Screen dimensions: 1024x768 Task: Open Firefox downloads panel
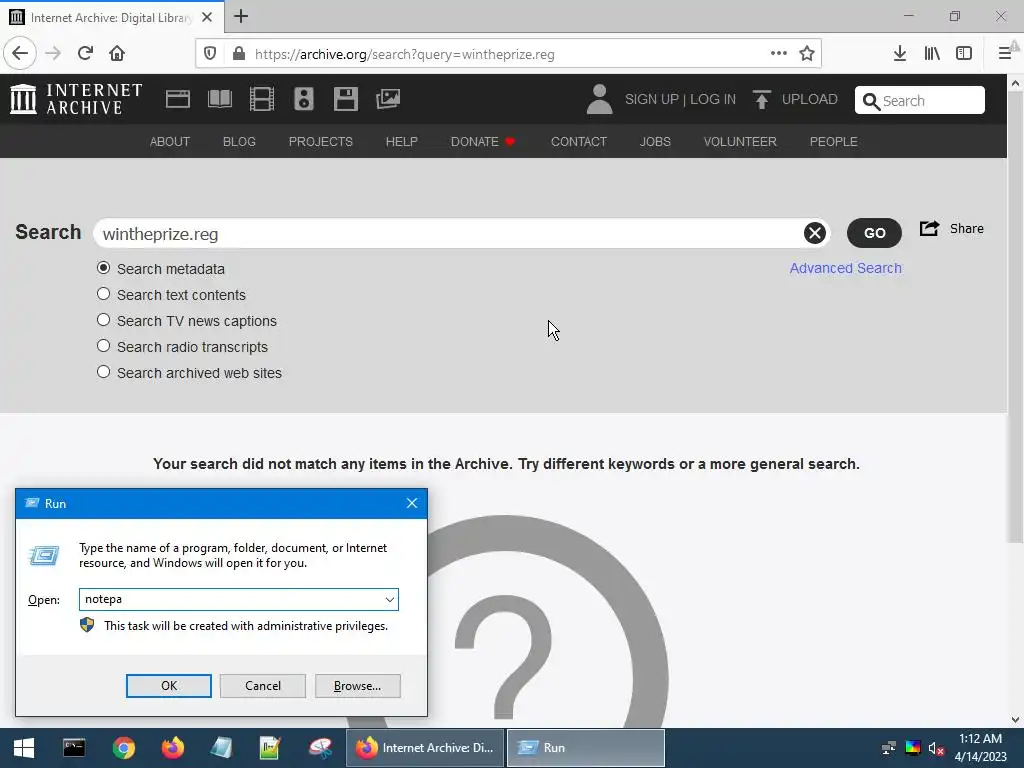tap(900, 54)
